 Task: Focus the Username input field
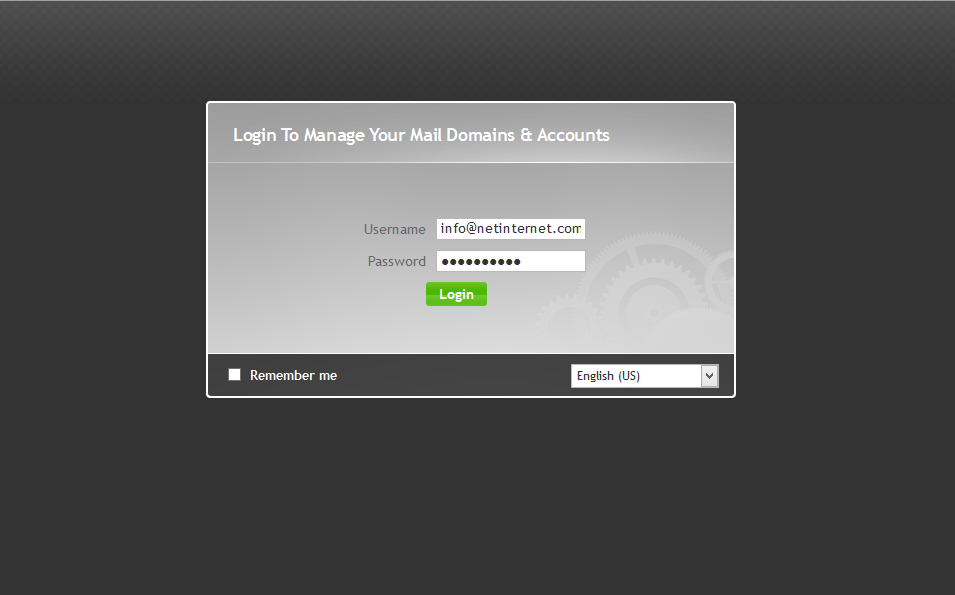click(x=510, y=229)
